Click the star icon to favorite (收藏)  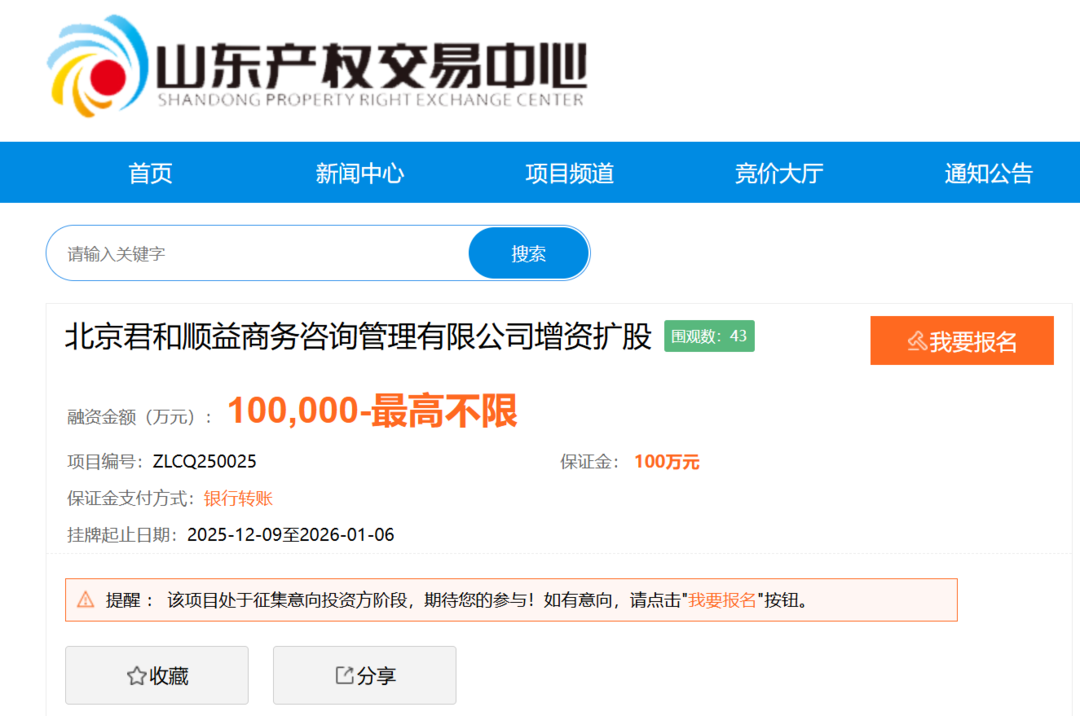[136, 676]
